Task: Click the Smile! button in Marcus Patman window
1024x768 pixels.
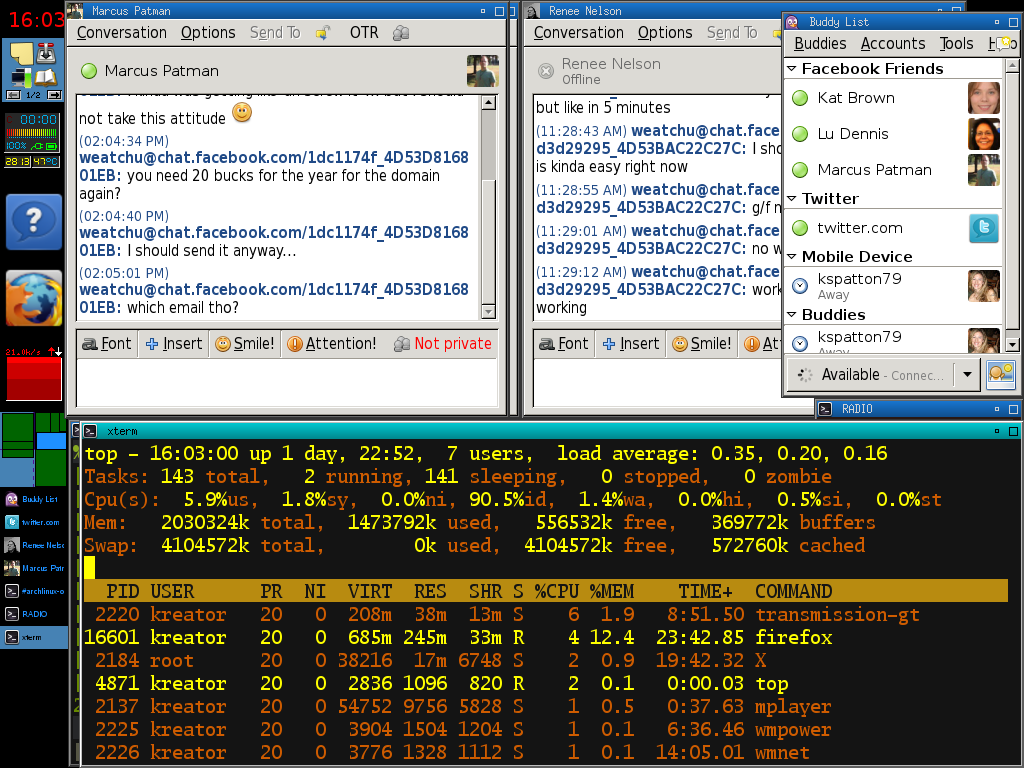Action: [x=245, y=344]
